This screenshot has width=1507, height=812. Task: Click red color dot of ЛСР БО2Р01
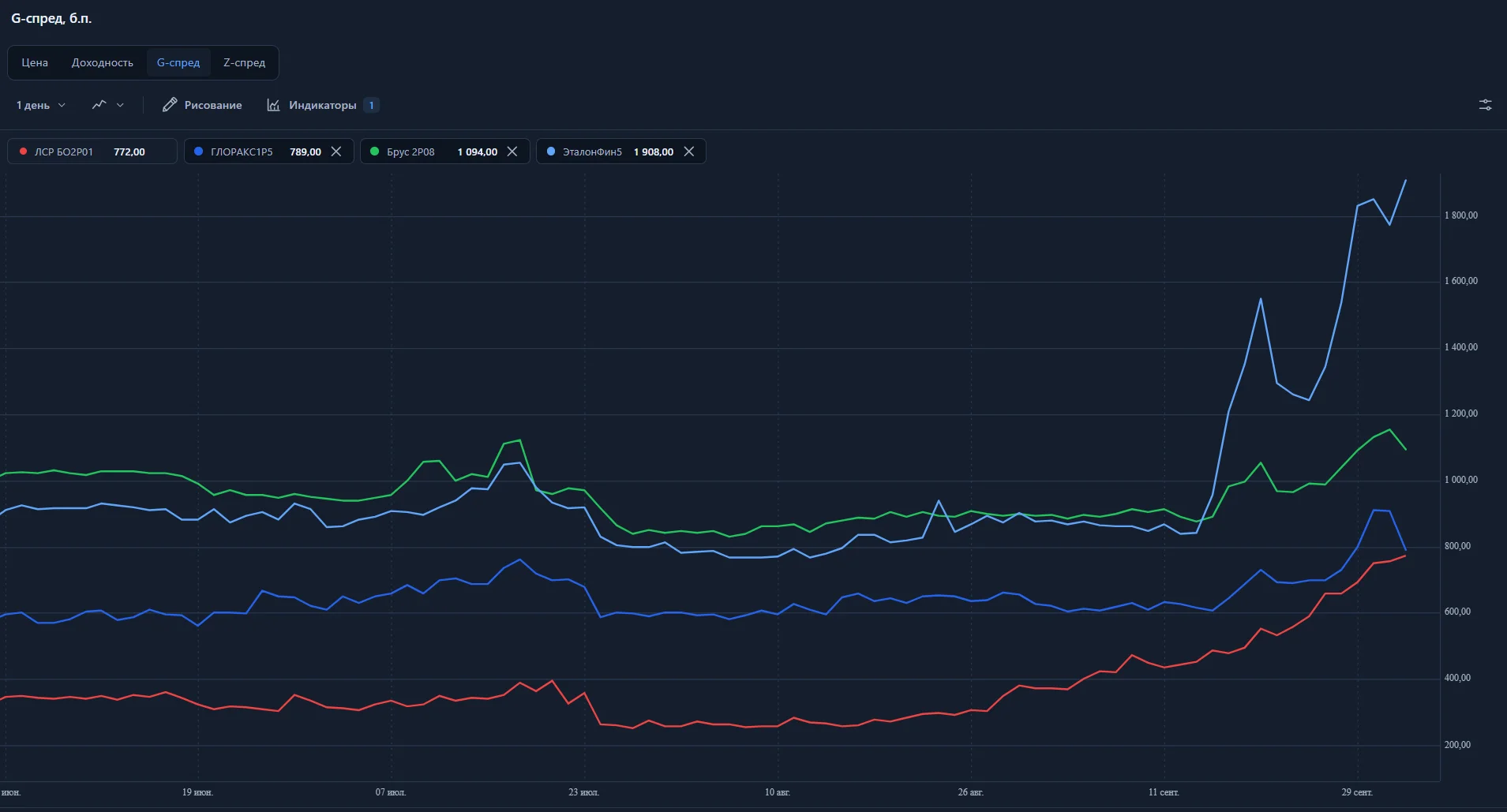[x=23, y=152]
